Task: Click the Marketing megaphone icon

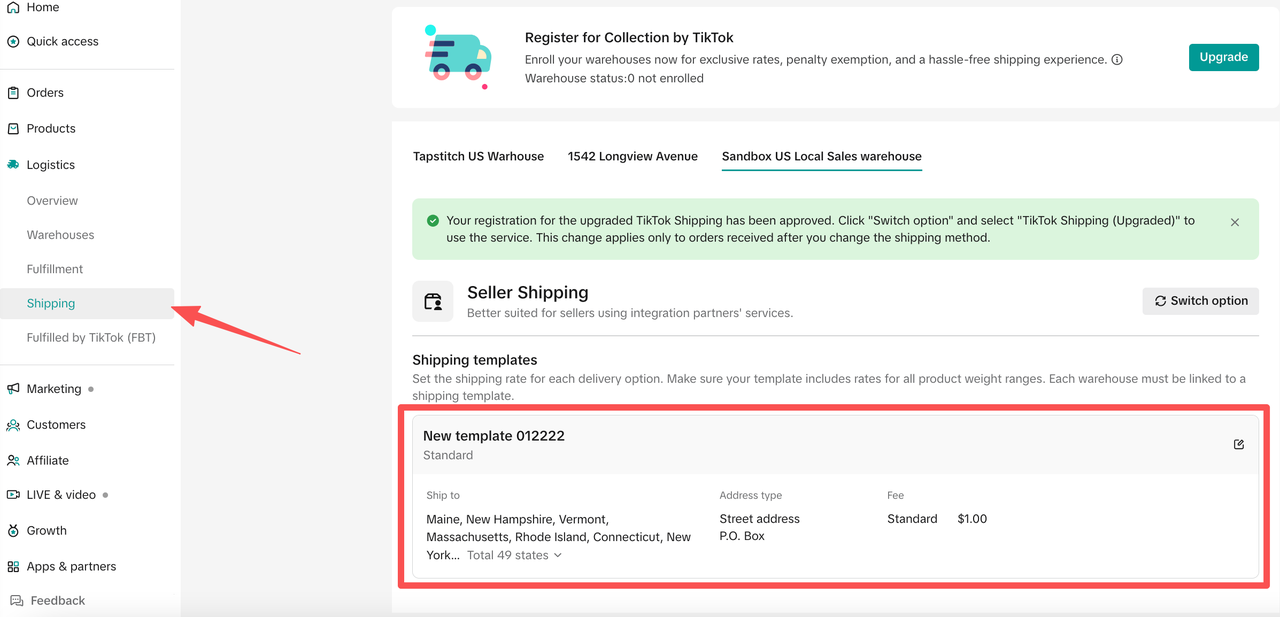Action: 13,389
